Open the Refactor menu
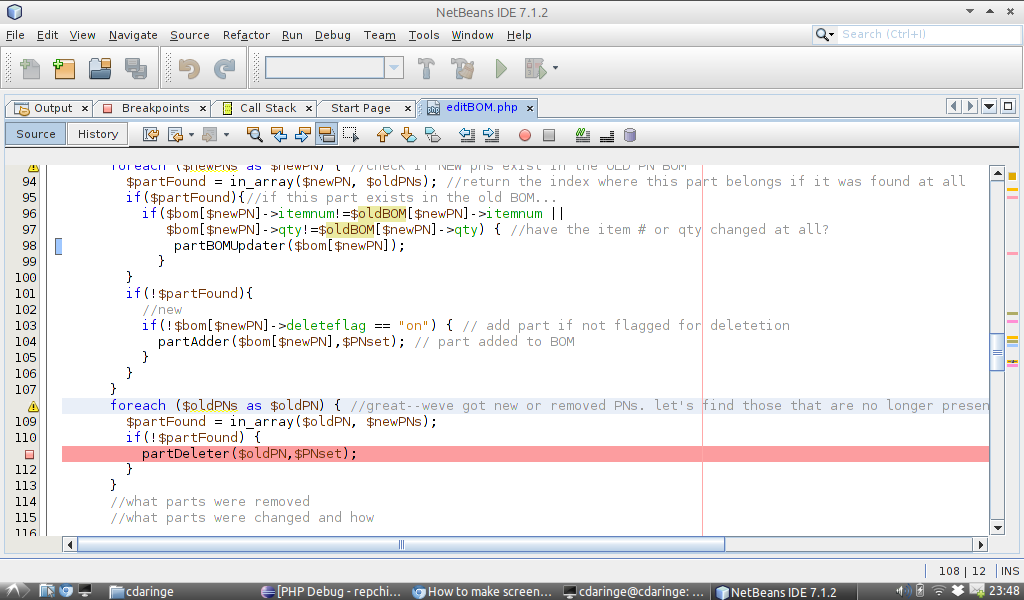Image resolution: width=1024 pixels, height=600 pixels. (x=246, y=35)
